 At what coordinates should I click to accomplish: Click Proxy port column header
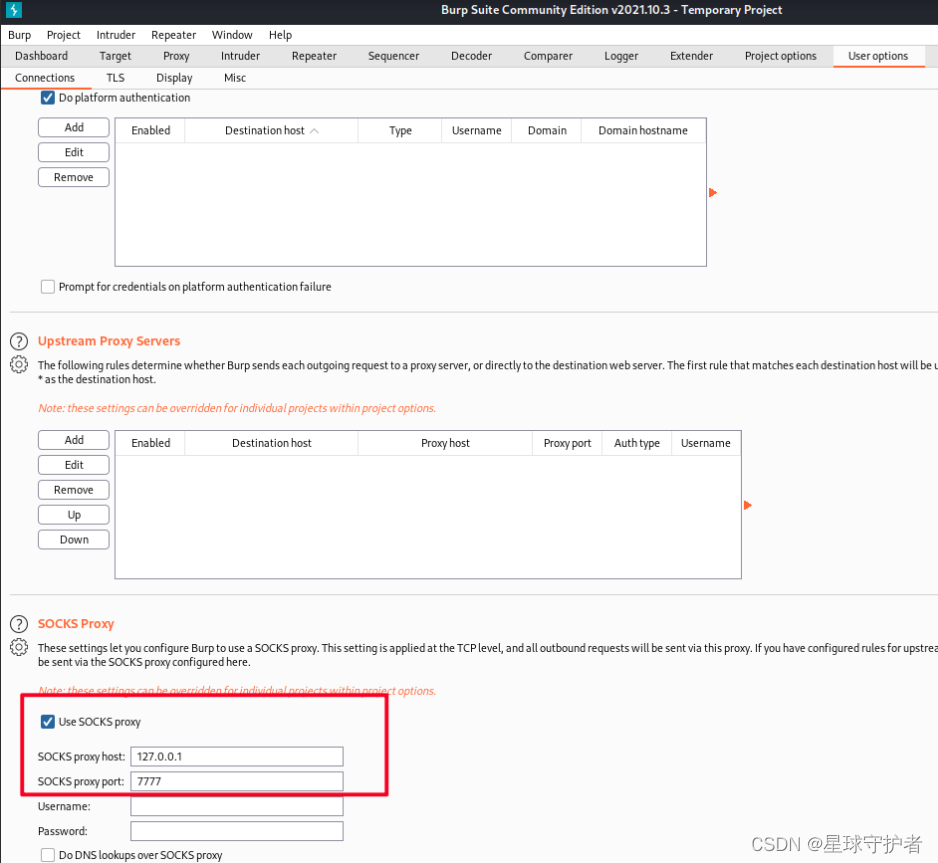click(x=567, y=443)
